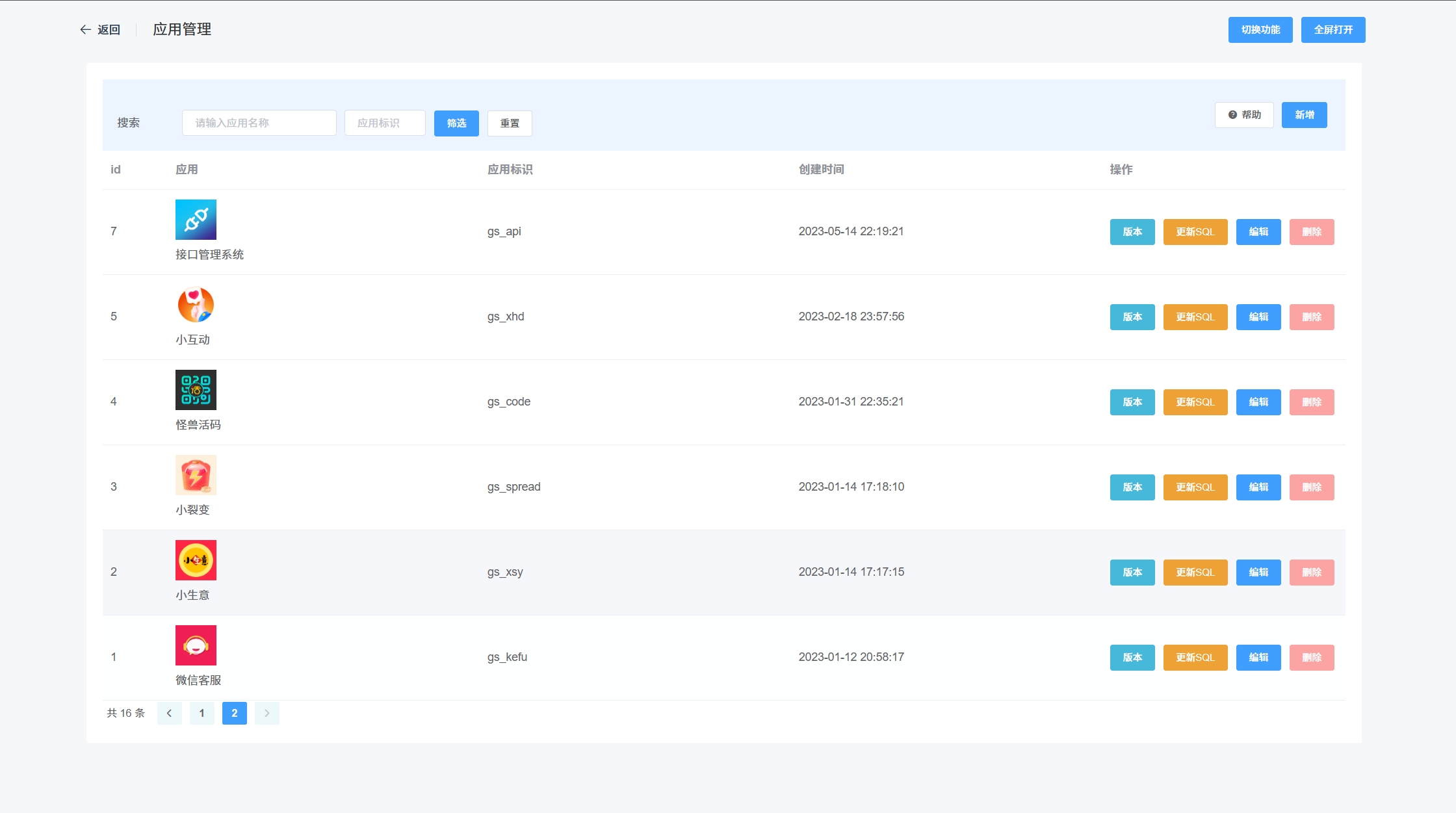Click the 小裂变 app icon
The height and width of the screenshot is (813, 1456).
click(x=196, y=475)
